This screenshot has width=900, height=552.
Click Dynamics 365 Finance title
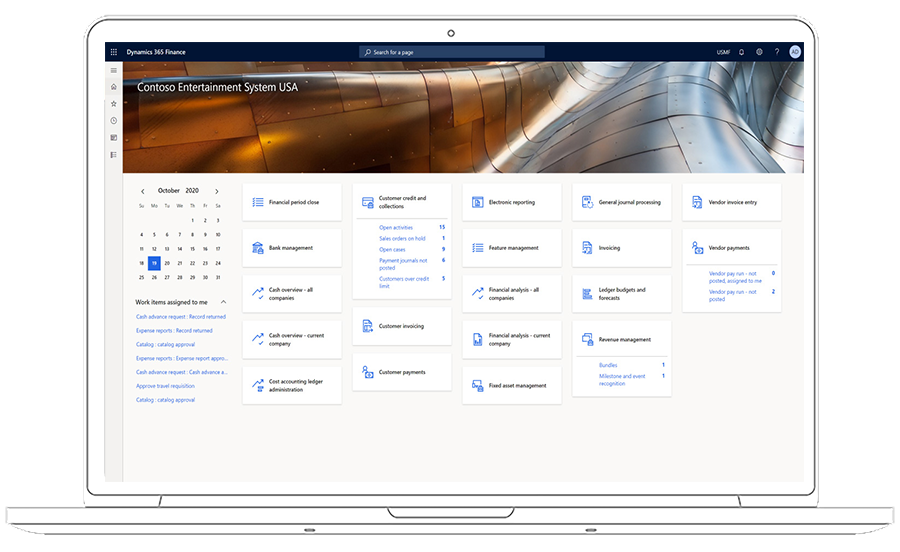[156, 52]
